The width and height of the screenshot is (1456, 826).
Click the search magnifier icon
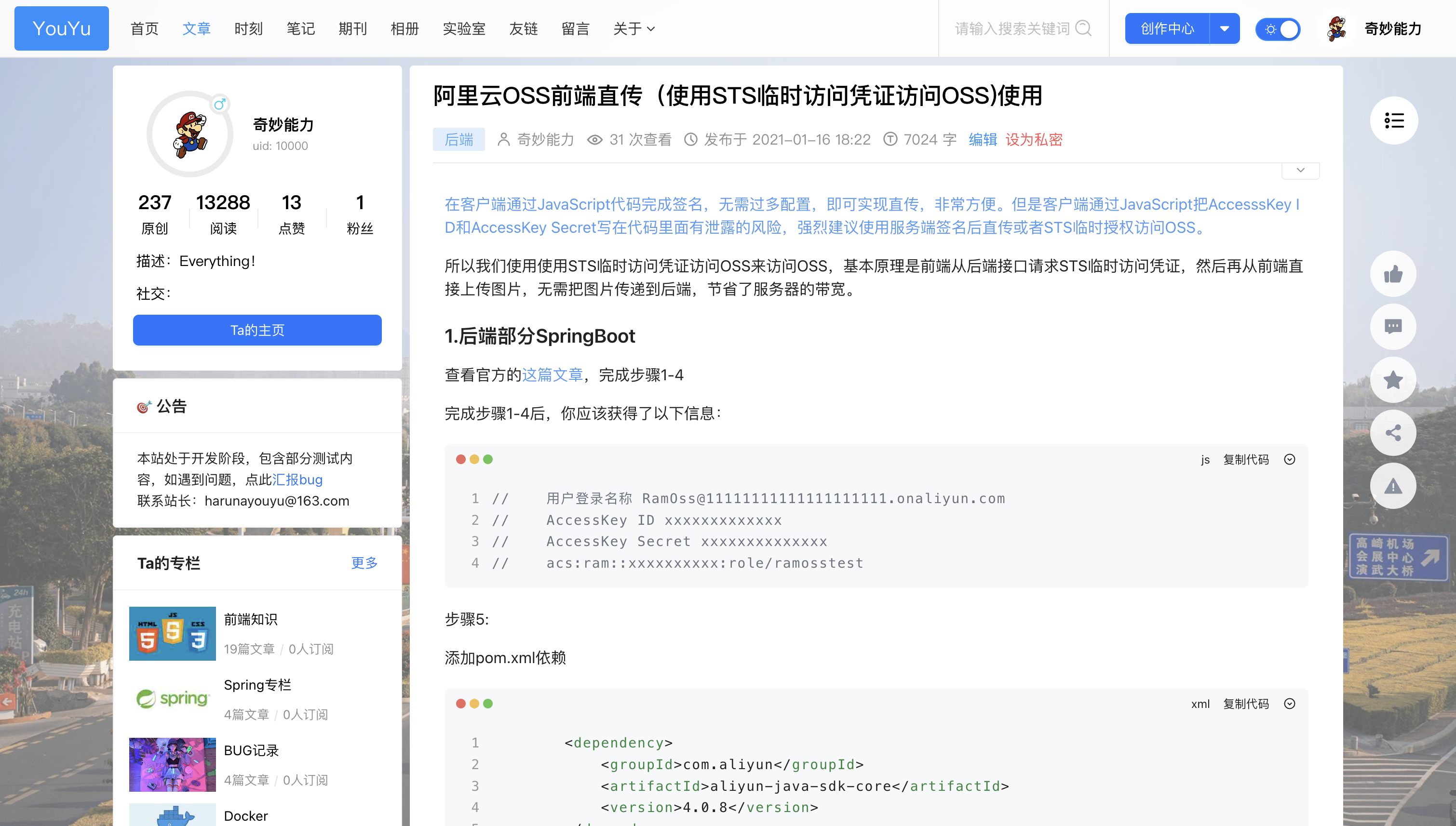1085,28
